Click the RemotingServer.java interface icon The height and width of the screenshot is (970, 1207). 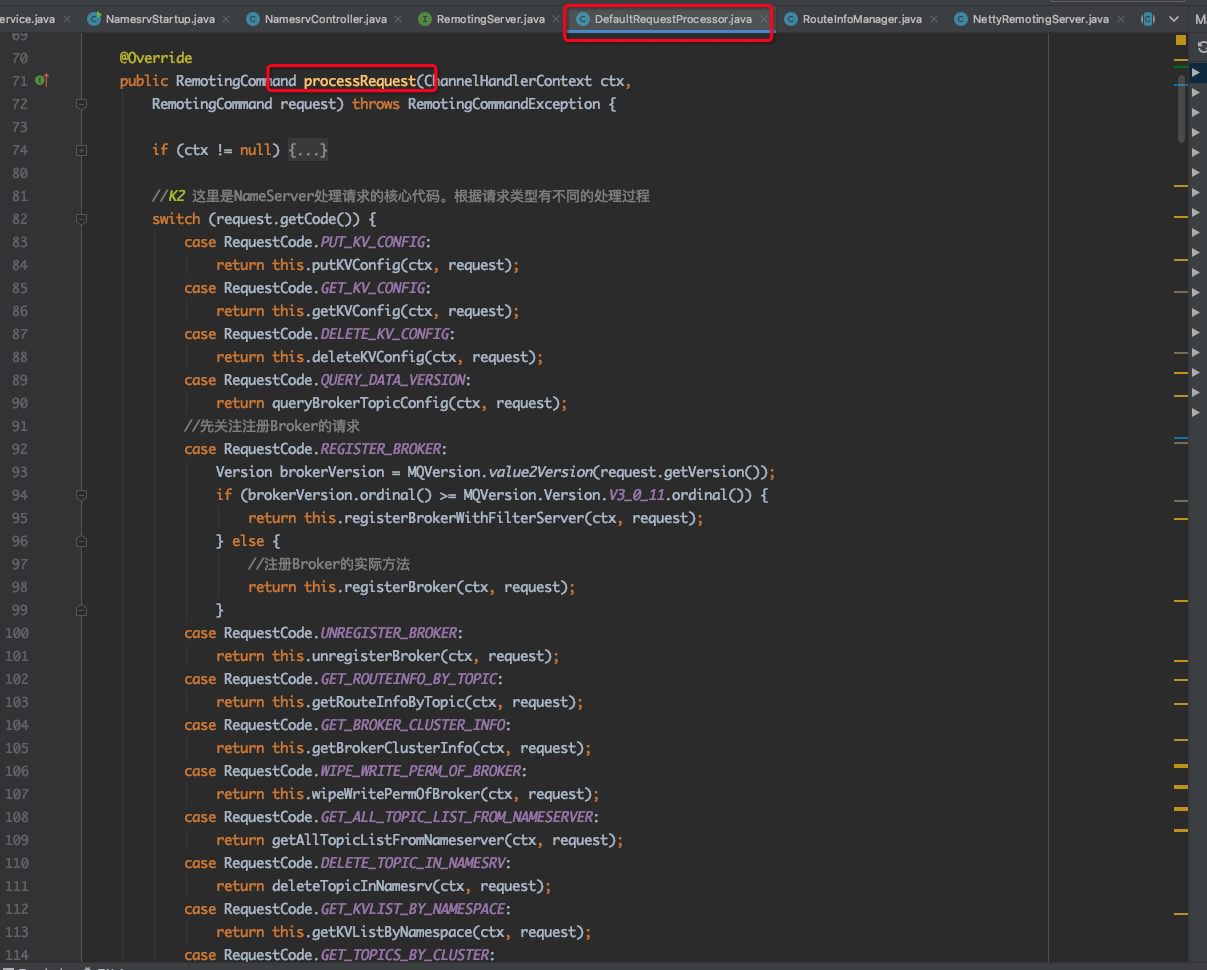click(426, 19)
